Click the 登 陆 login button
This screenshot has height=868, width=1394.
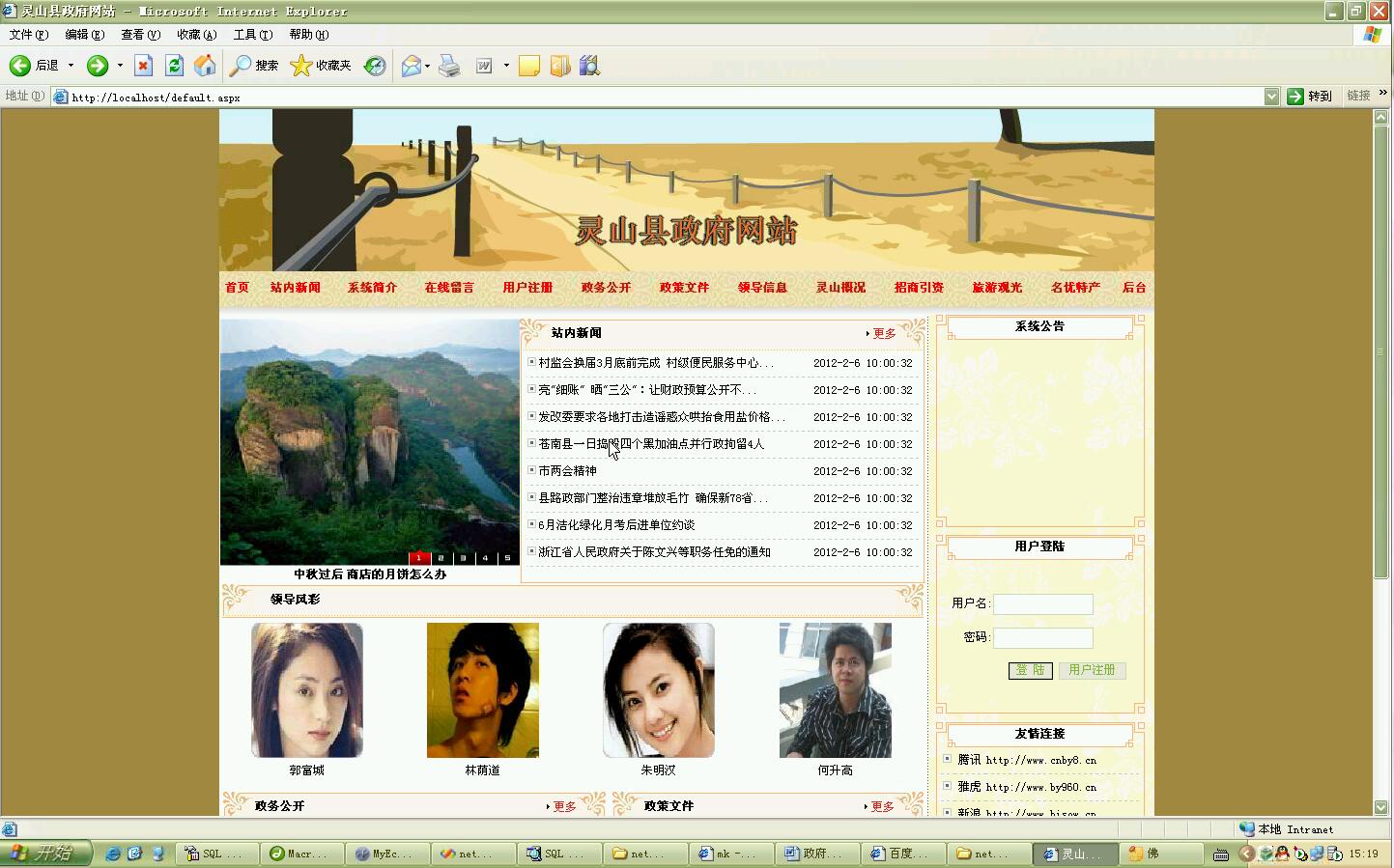(x=1030, y=670)
